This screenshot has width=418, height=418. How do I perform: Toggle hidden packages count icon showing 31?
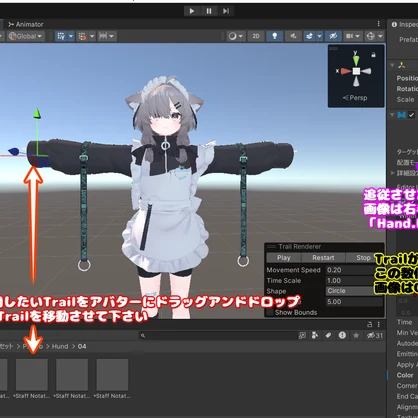coord(375,335)
